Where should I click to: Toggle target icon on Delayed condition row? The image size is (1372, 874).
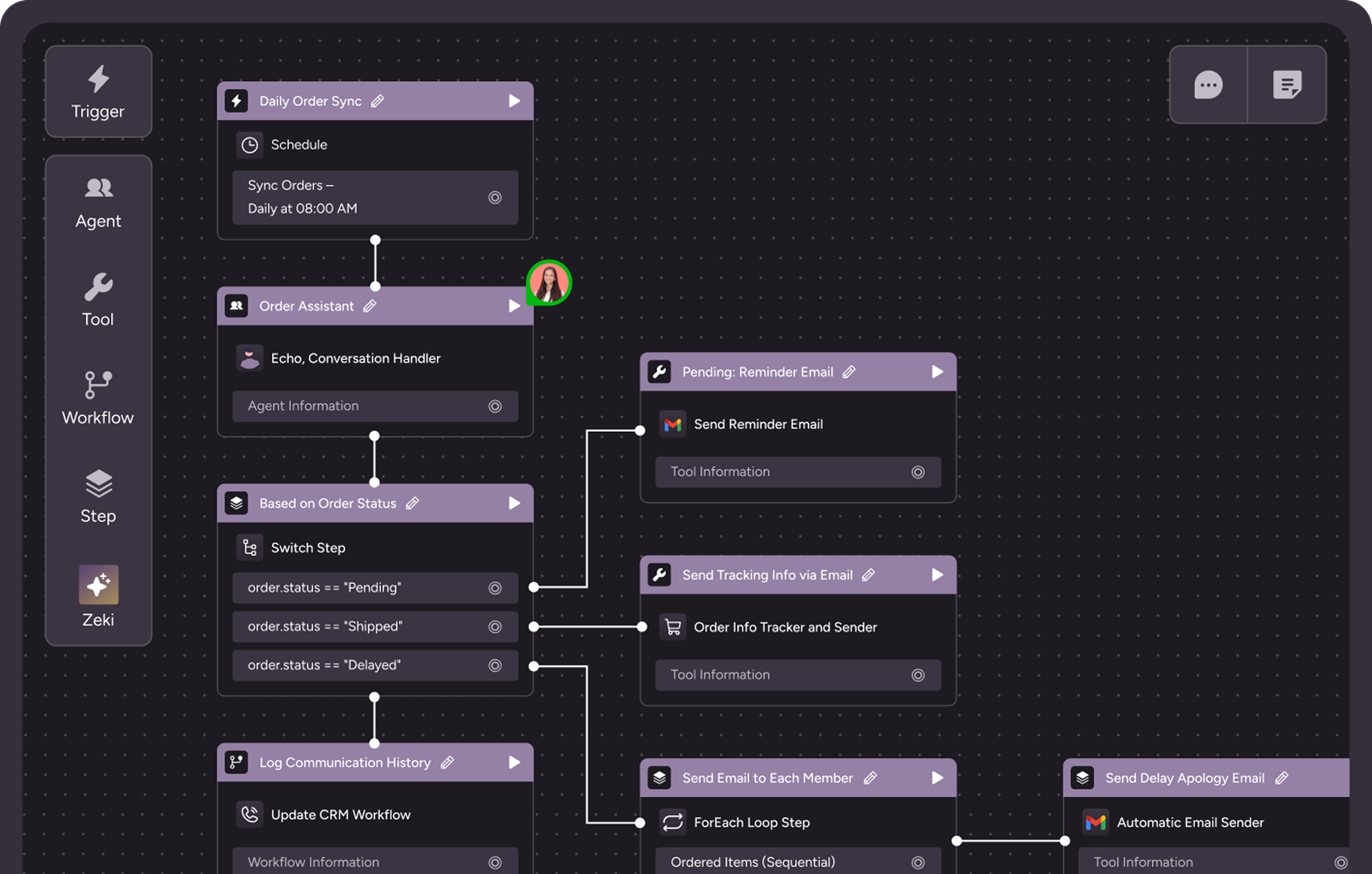(x=495, y=665)
